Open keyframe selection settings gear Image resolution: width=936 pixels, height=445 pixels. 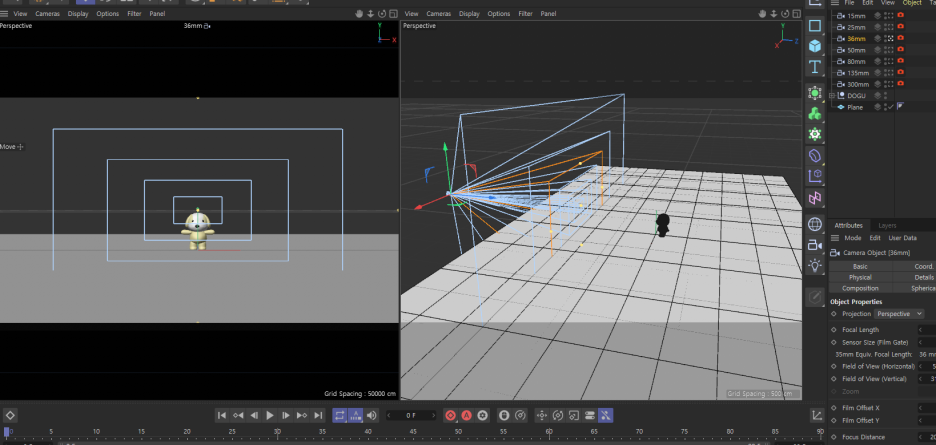point(483,415)
